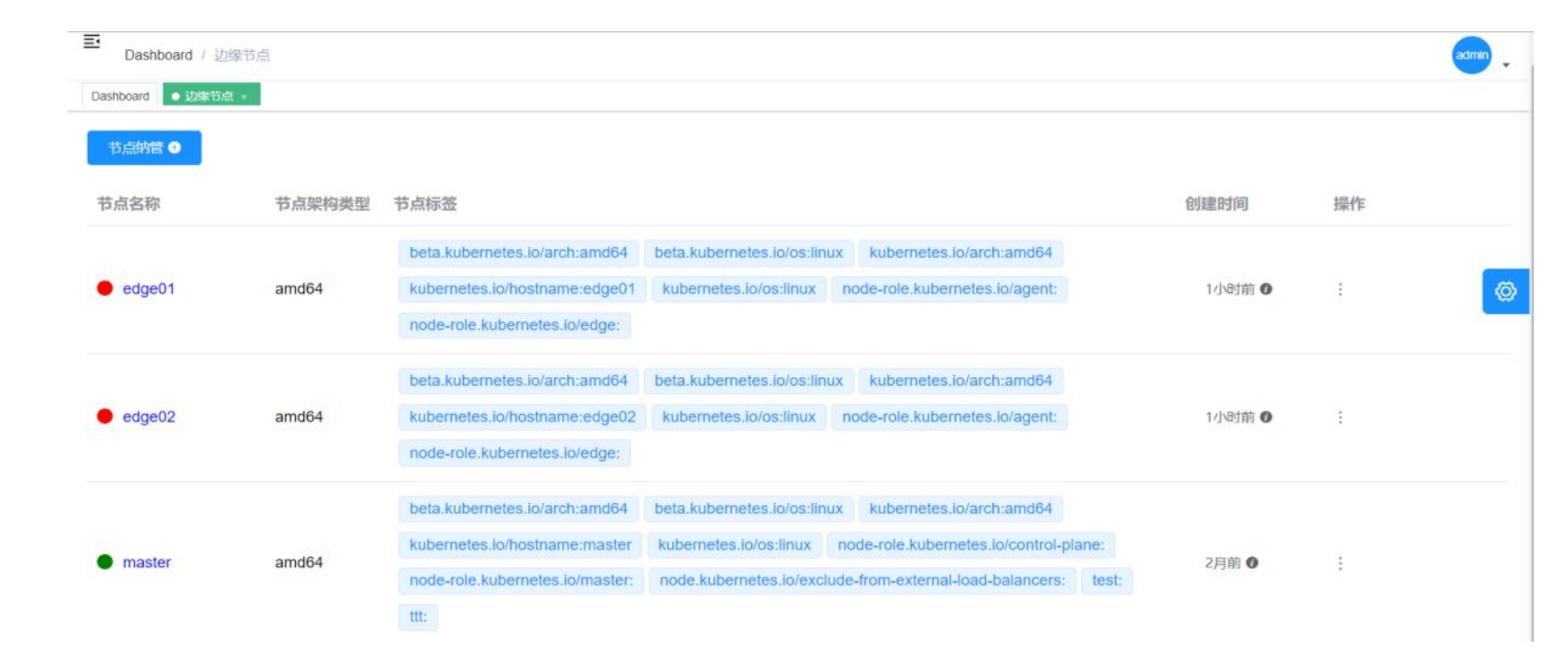The height and width of the screenshot is (672, 1568).
Task: Click the info icon next to master's 2月前
Action: [x=1251, y=562]
